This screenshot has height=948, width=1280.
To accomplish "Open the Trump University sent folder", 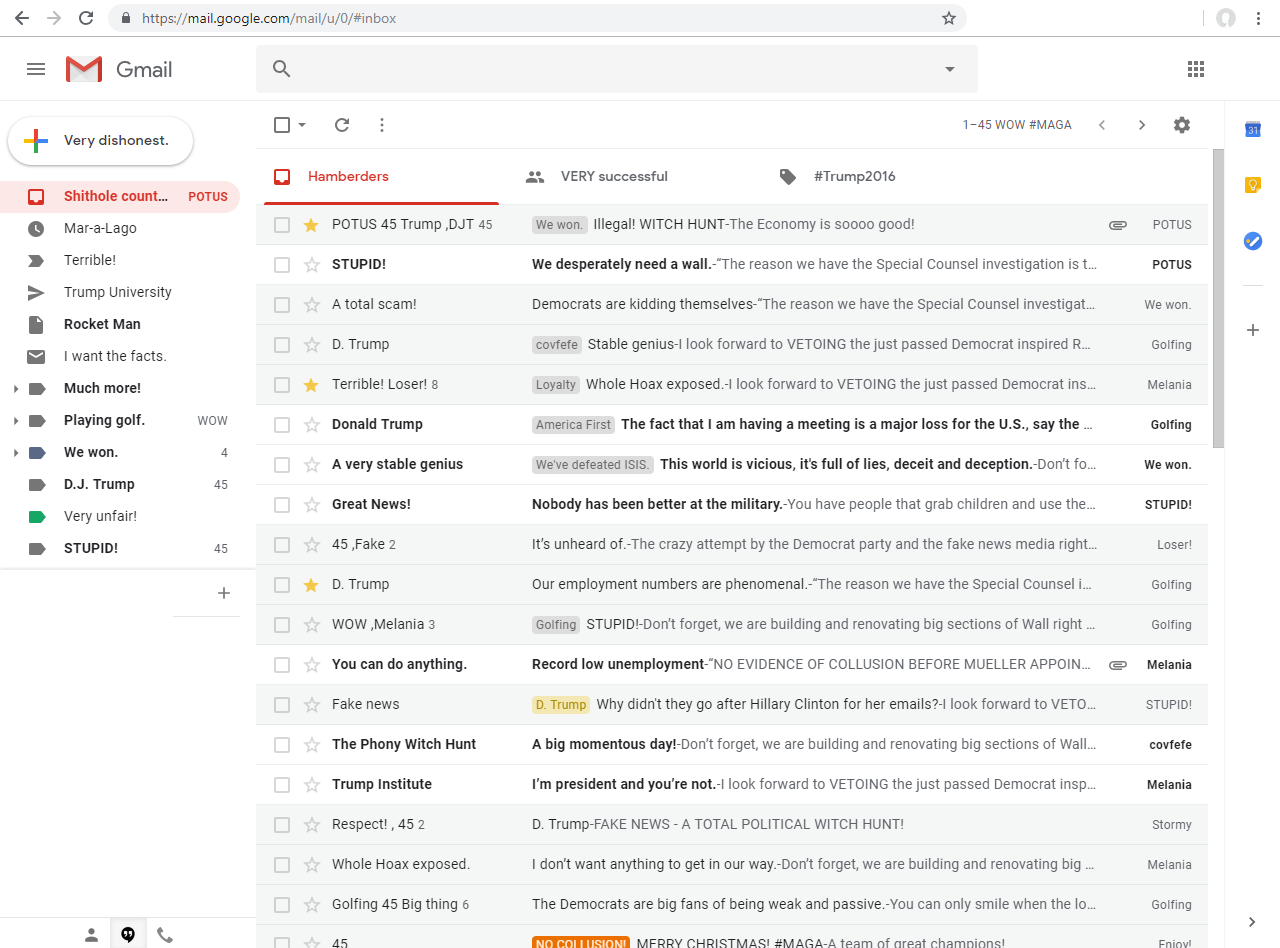I will tap(120, 293).
